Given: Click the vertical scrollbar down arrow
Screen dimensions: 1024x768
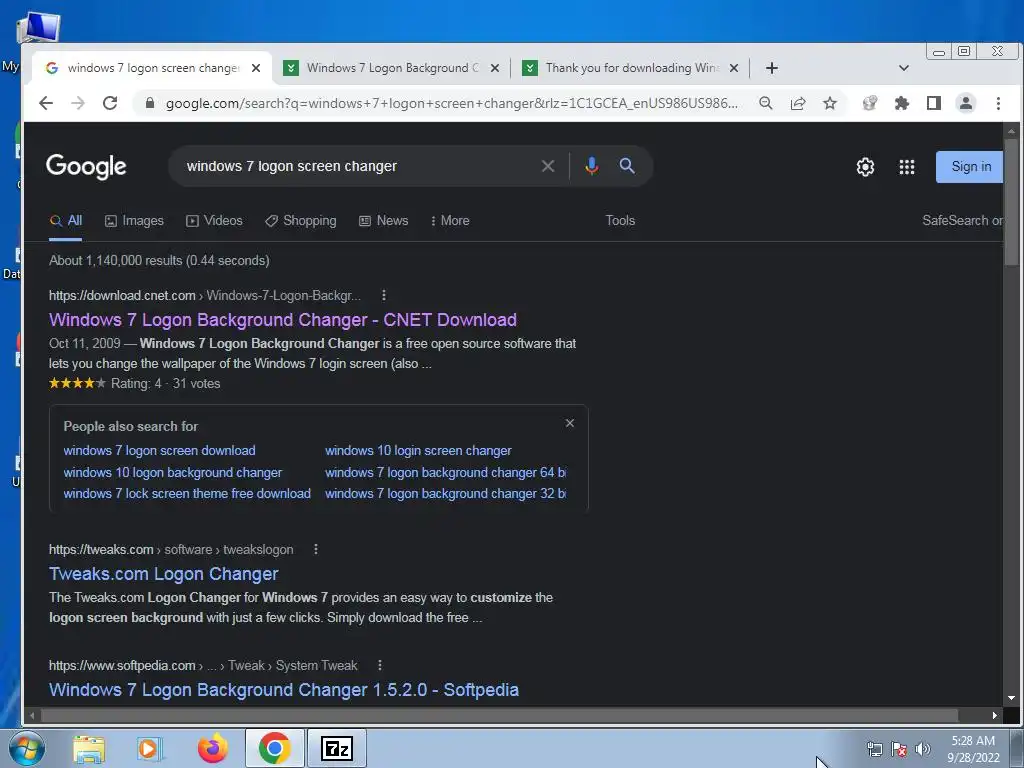Looking at the screenshot, I should click(x=1011, y=698).
